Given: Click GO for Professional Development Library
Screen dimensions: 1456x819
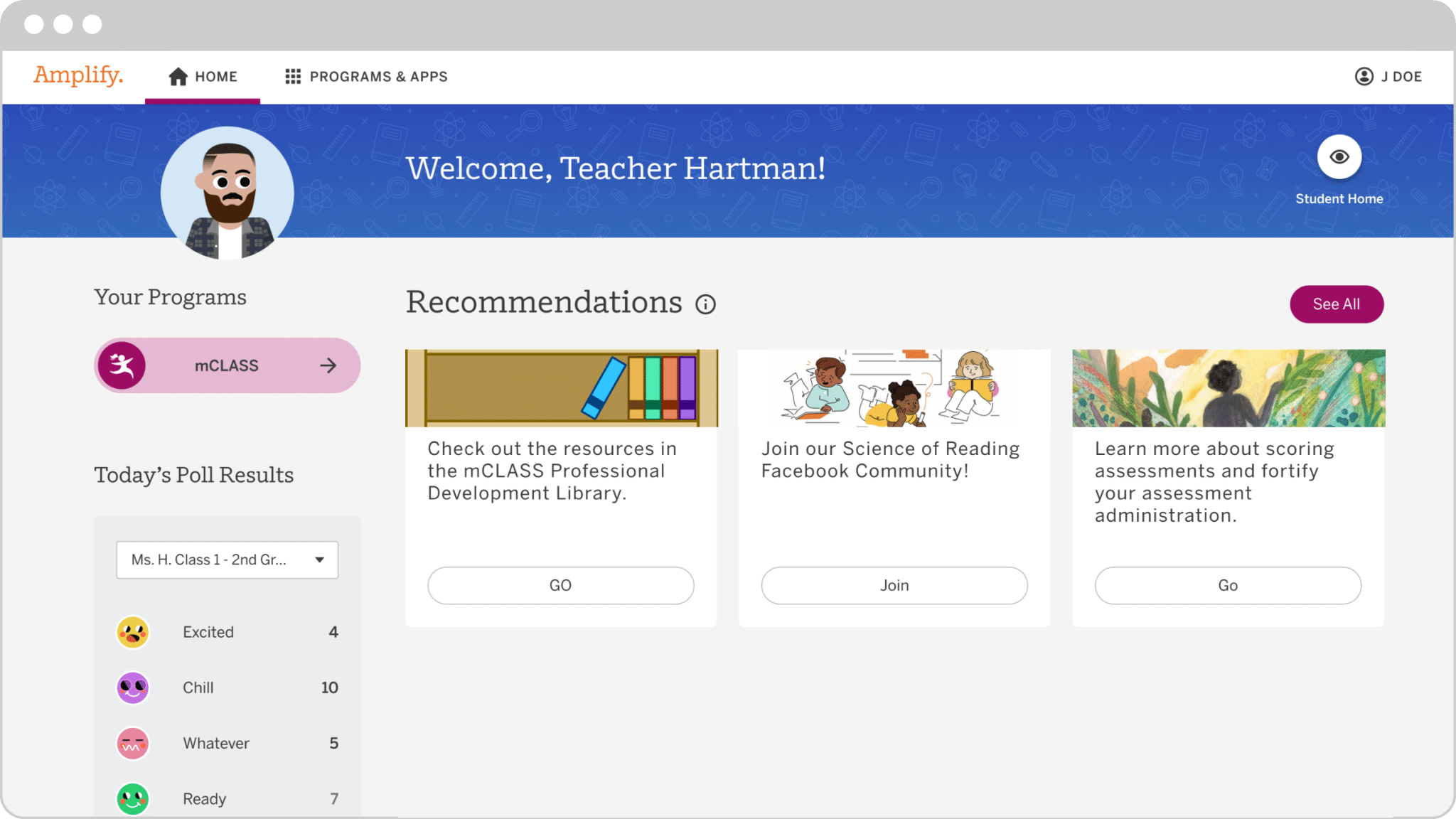Looking at the screenshot, I should [x=560, y=585].
